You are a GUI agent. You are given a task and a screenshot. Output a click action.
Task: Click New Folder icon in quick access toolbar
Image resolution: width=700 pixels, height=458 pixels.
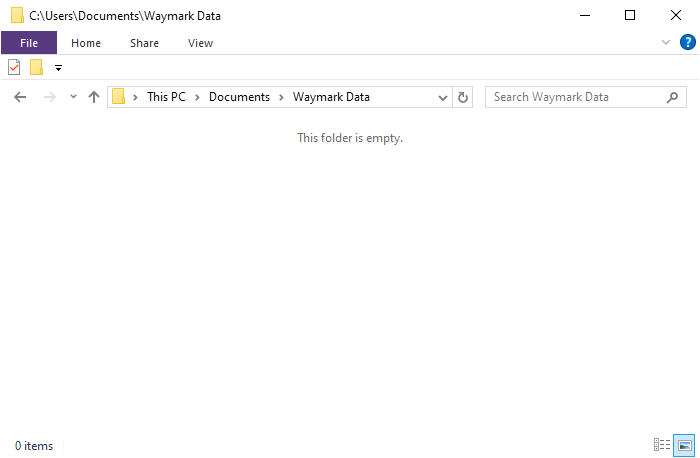coord(36,67)
